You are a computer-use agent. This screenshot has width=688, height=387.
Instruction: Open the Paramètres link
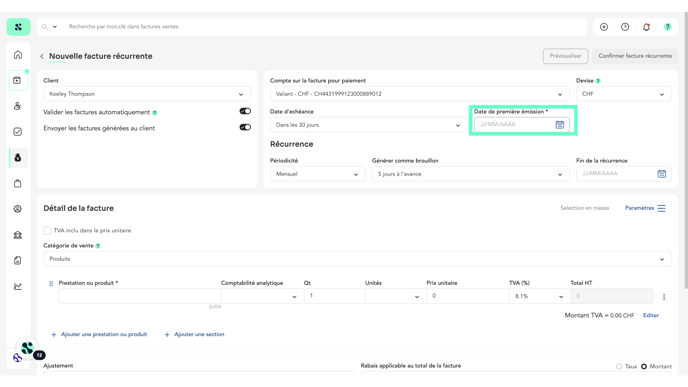[x=639, y=208]
